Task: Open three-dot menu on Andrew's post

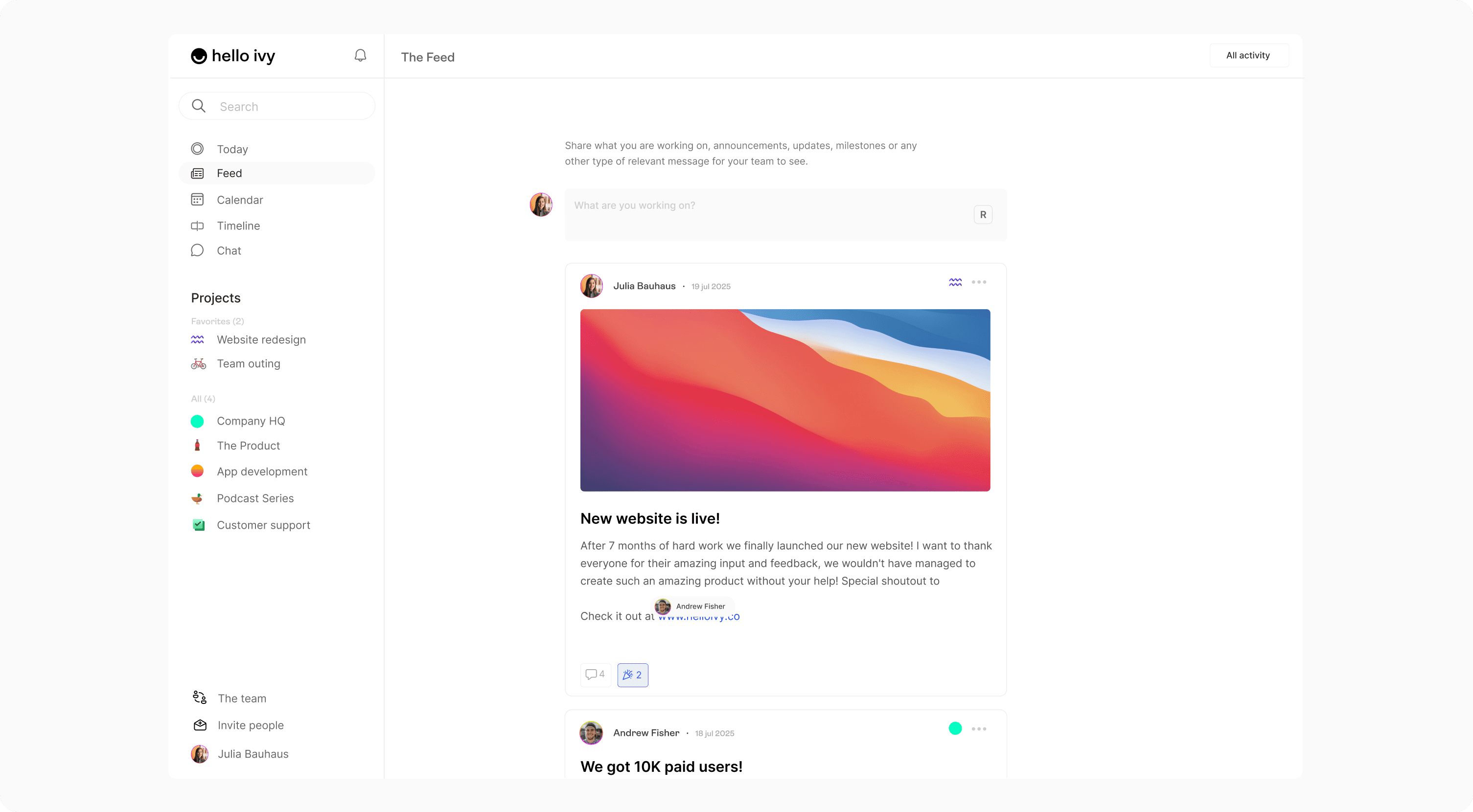Action: (978, 729)
